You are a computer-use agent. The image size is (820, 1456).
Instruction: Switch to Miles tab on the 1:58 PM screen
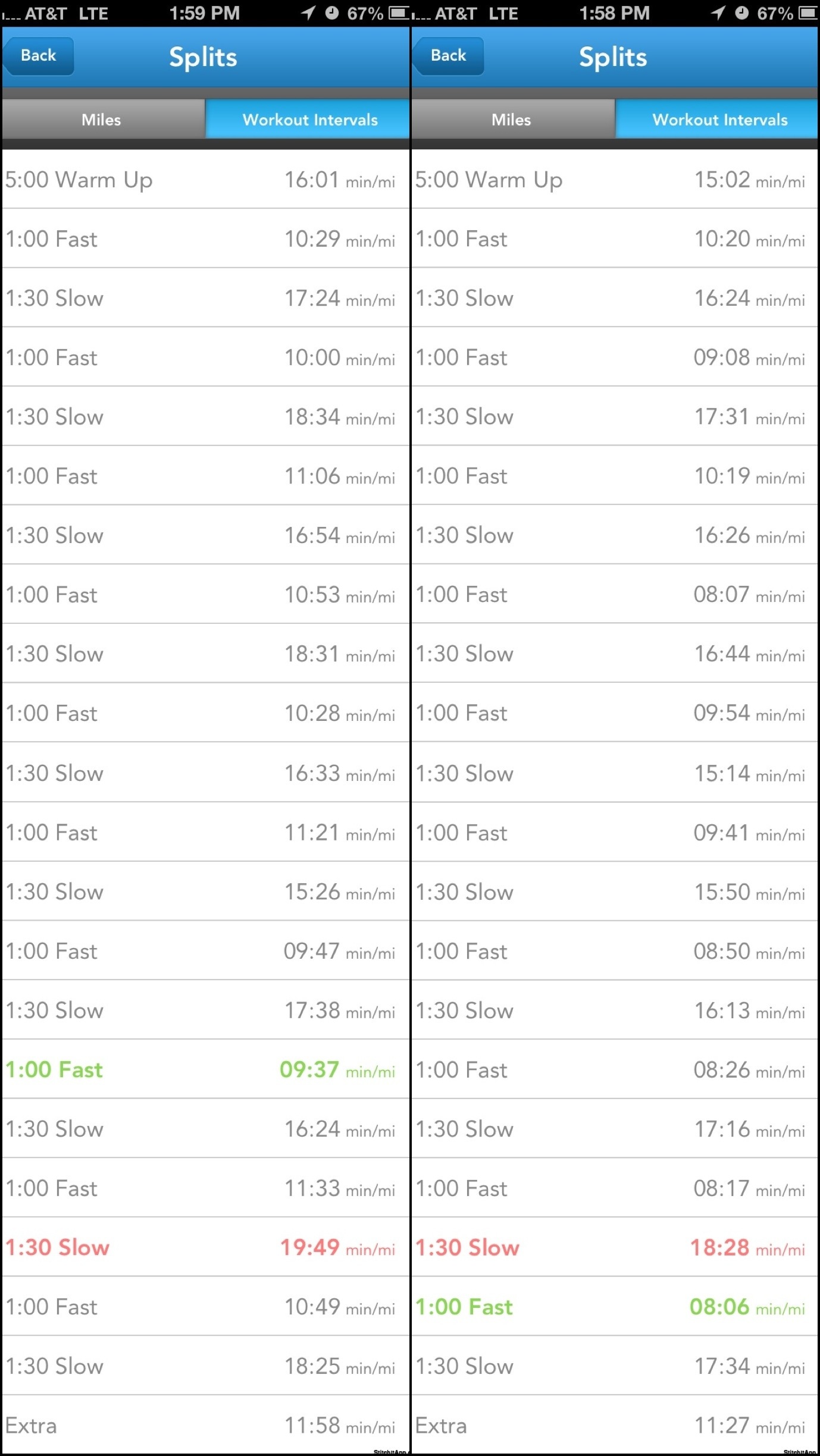point(512,120)
